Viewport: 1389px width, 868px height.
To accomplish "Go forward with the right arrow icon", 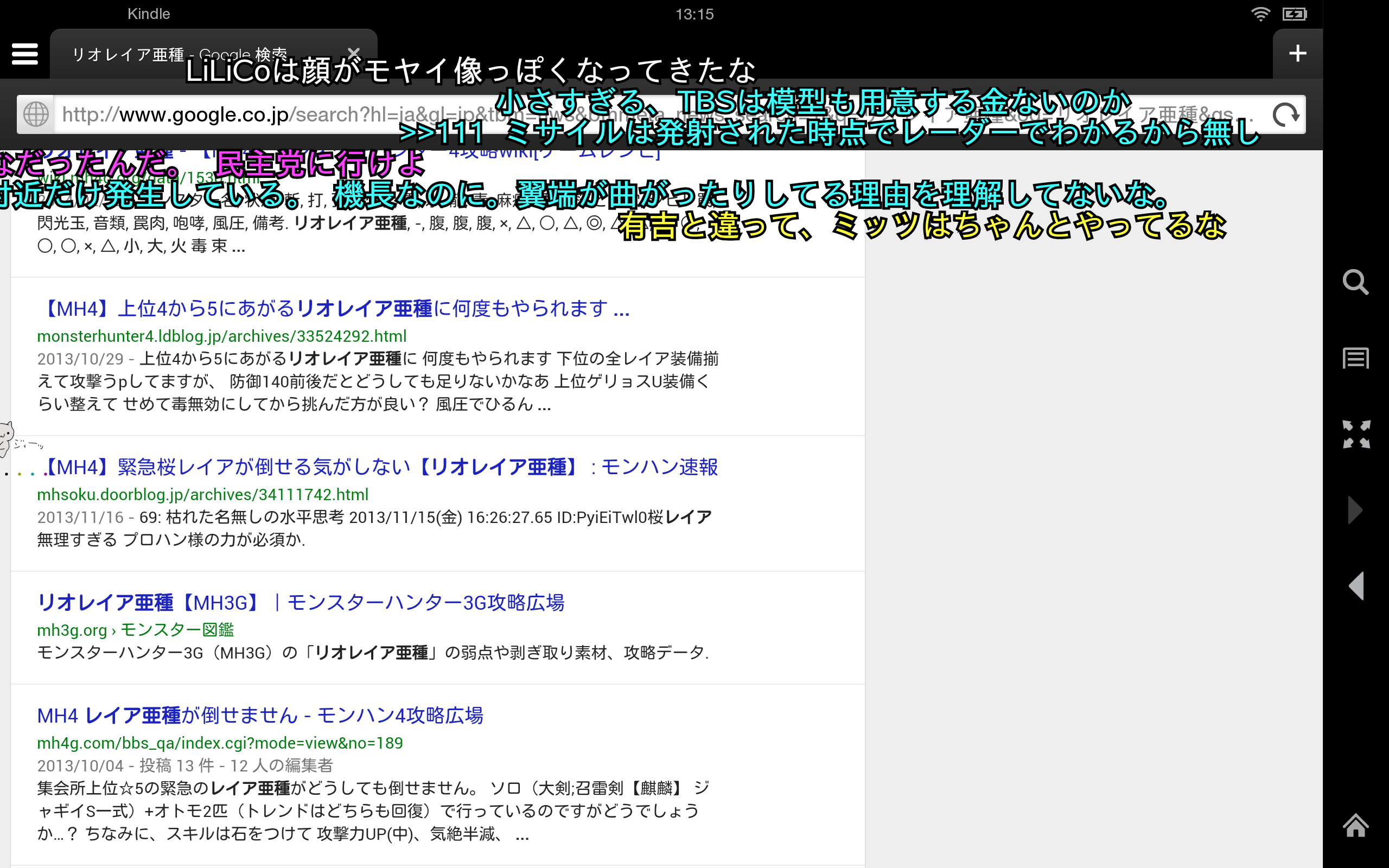I will click(x=1355, y=510).
